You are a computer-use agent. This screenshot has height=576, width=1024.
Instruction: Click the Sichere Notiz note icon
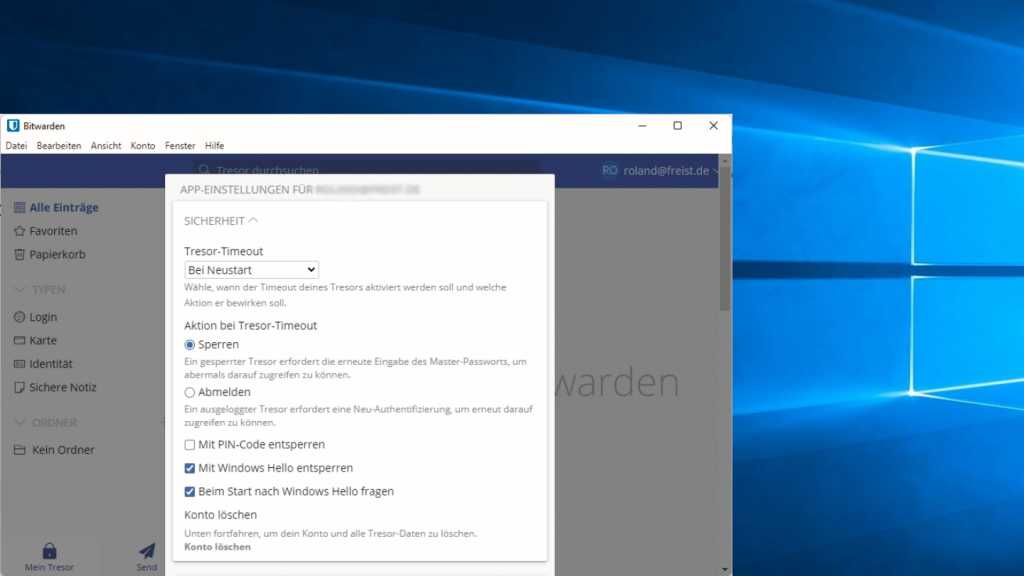click(x=20, y=387)
